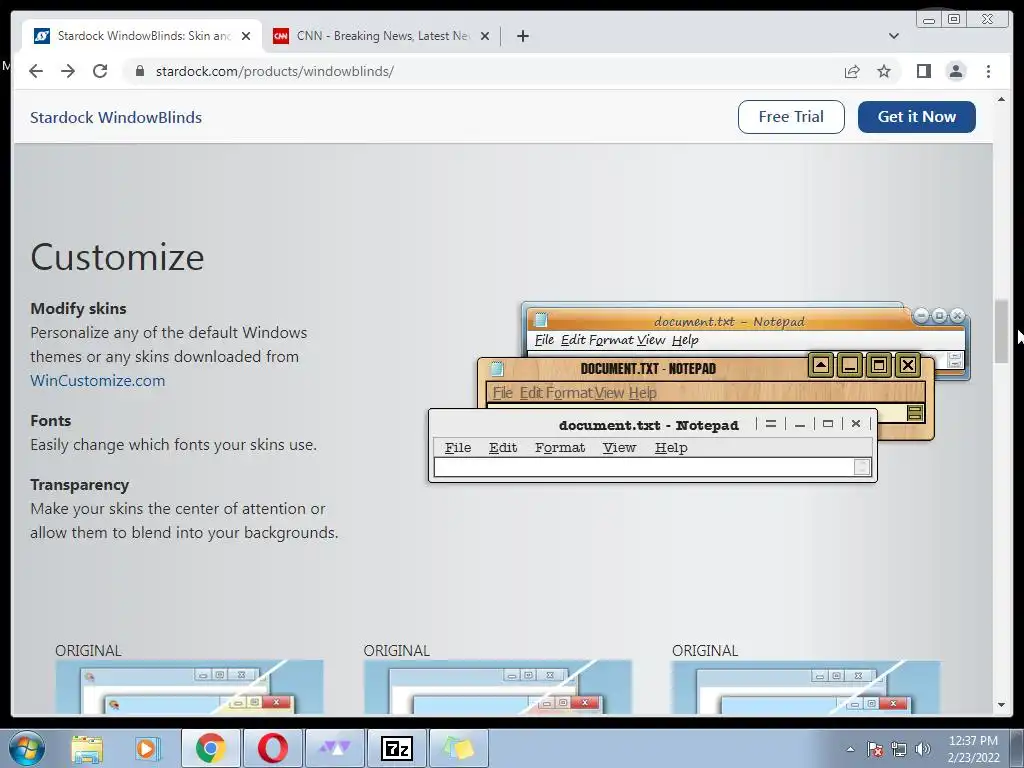Select the Stardock WindowBlinds tab

click(142, 36)
